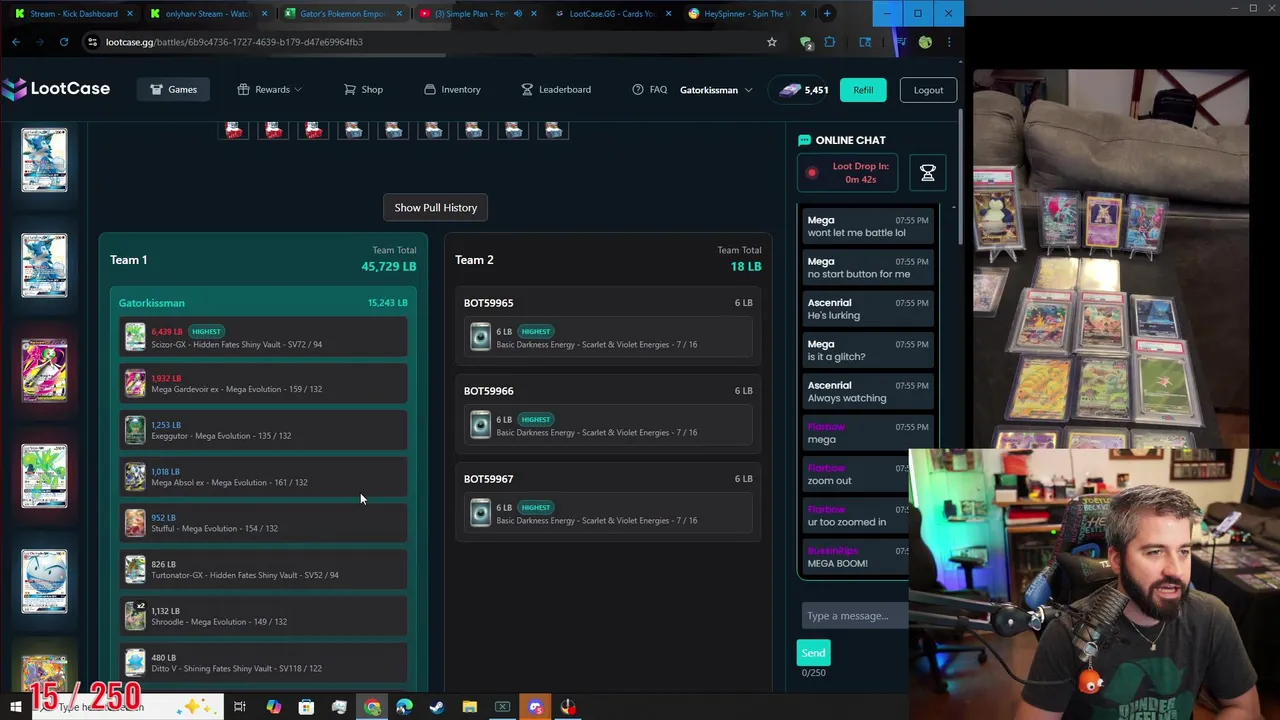Open Task View on taskbar
The image size is (1280, 720).
[240, 707]
